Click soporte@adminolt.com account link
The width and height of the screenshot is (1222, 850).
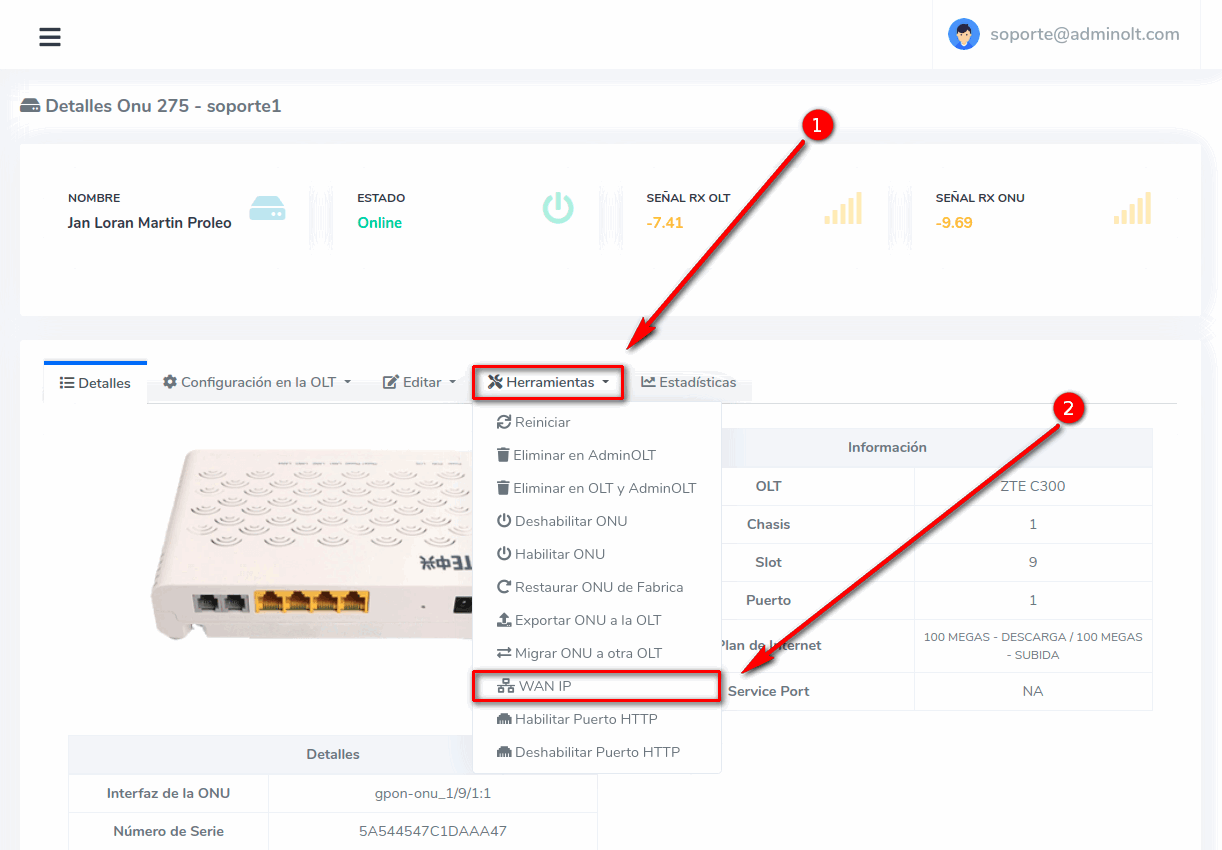(1084, 34)
